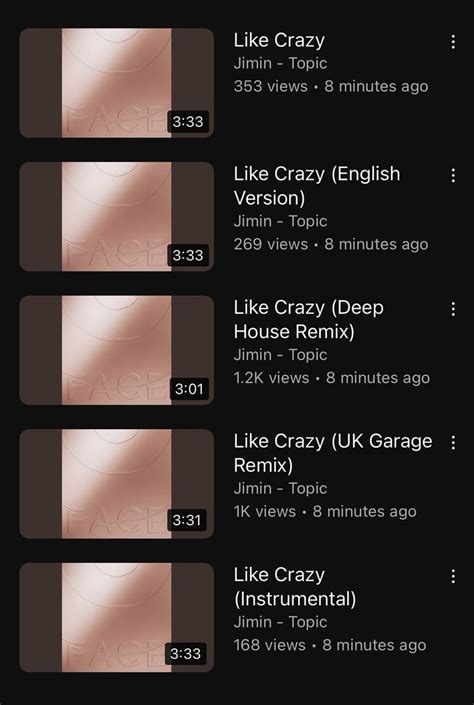Screen dimensions: 474x705
Task: Visit Jimin - Topic channel under Like Crazy
Action: tap(280, 63)
